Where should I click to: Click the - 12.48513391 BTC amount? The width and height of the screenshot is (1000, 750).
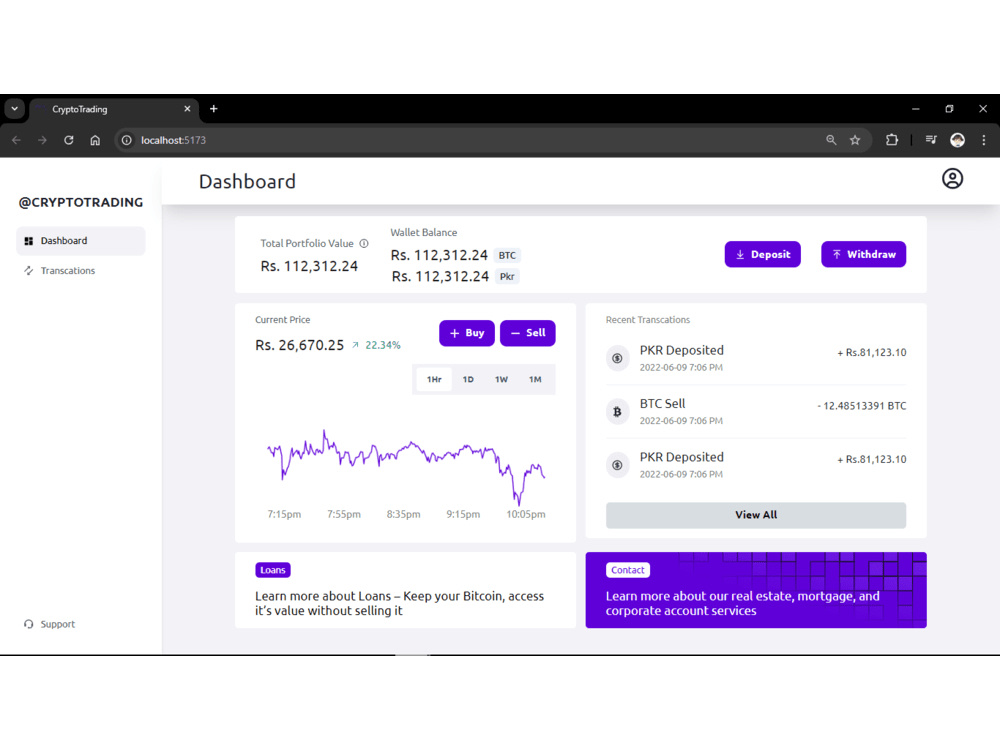(x=862, y=406)
